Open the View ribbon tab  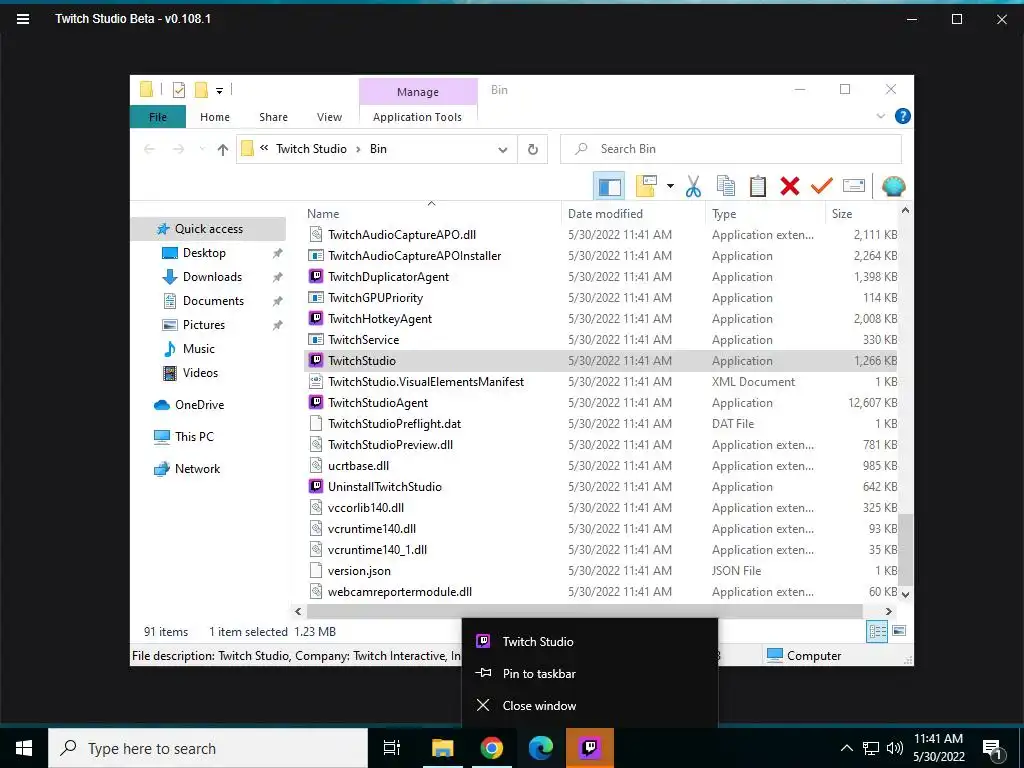(329, 117)
